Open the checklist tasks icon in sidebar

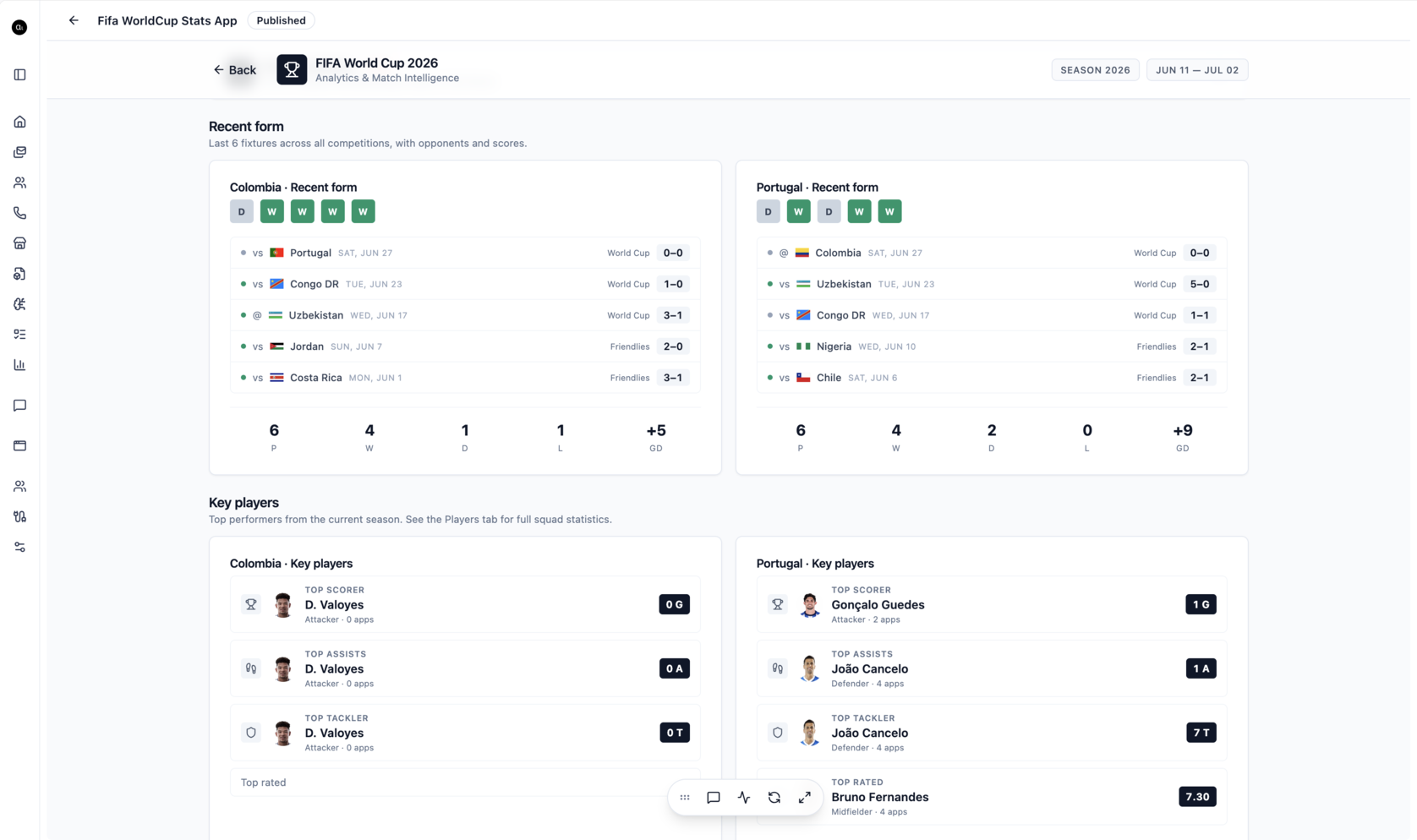tap(19, 335)
